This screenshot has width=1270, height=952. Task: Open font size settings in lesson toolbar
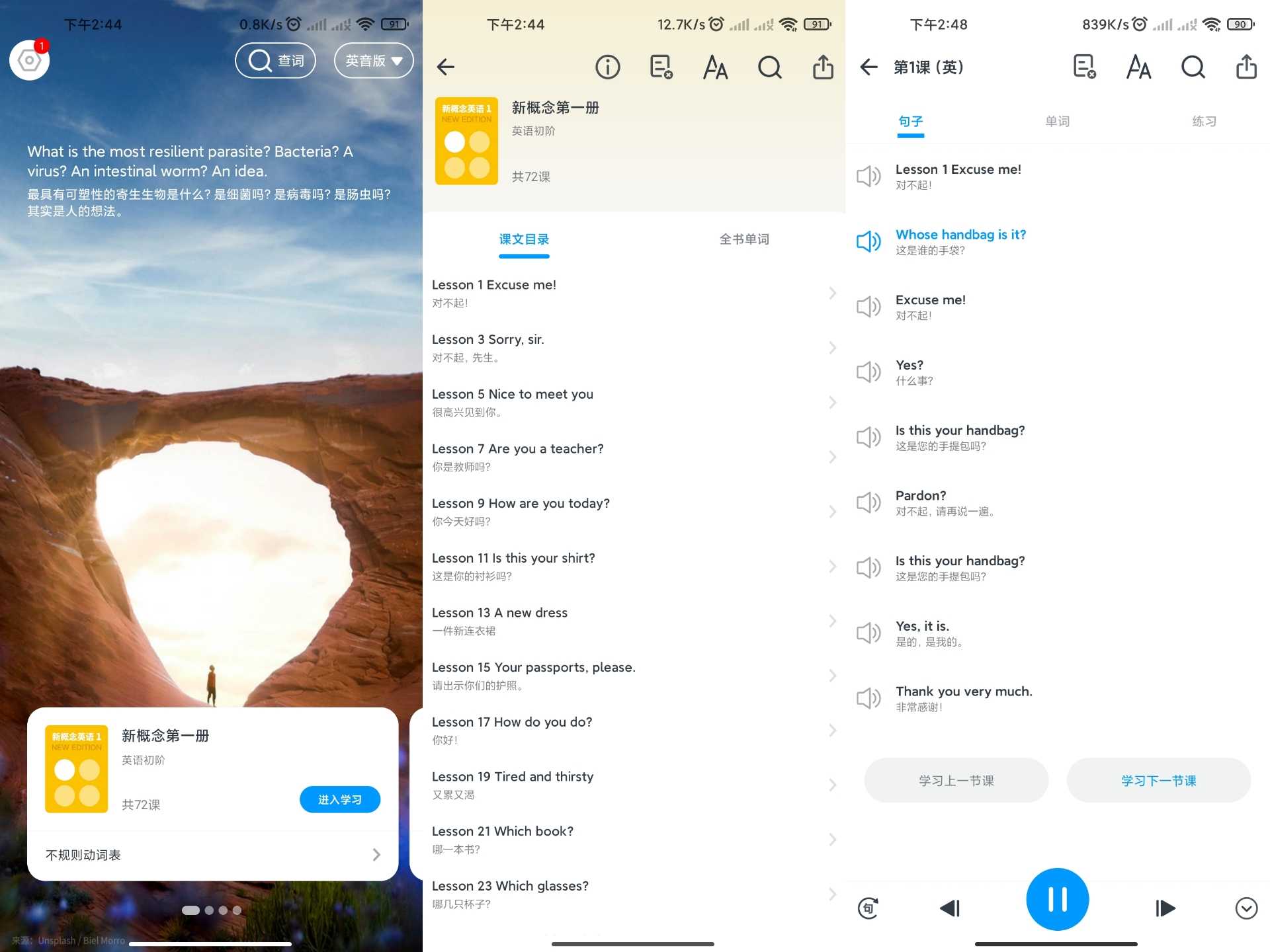[x=1138, y=67]
